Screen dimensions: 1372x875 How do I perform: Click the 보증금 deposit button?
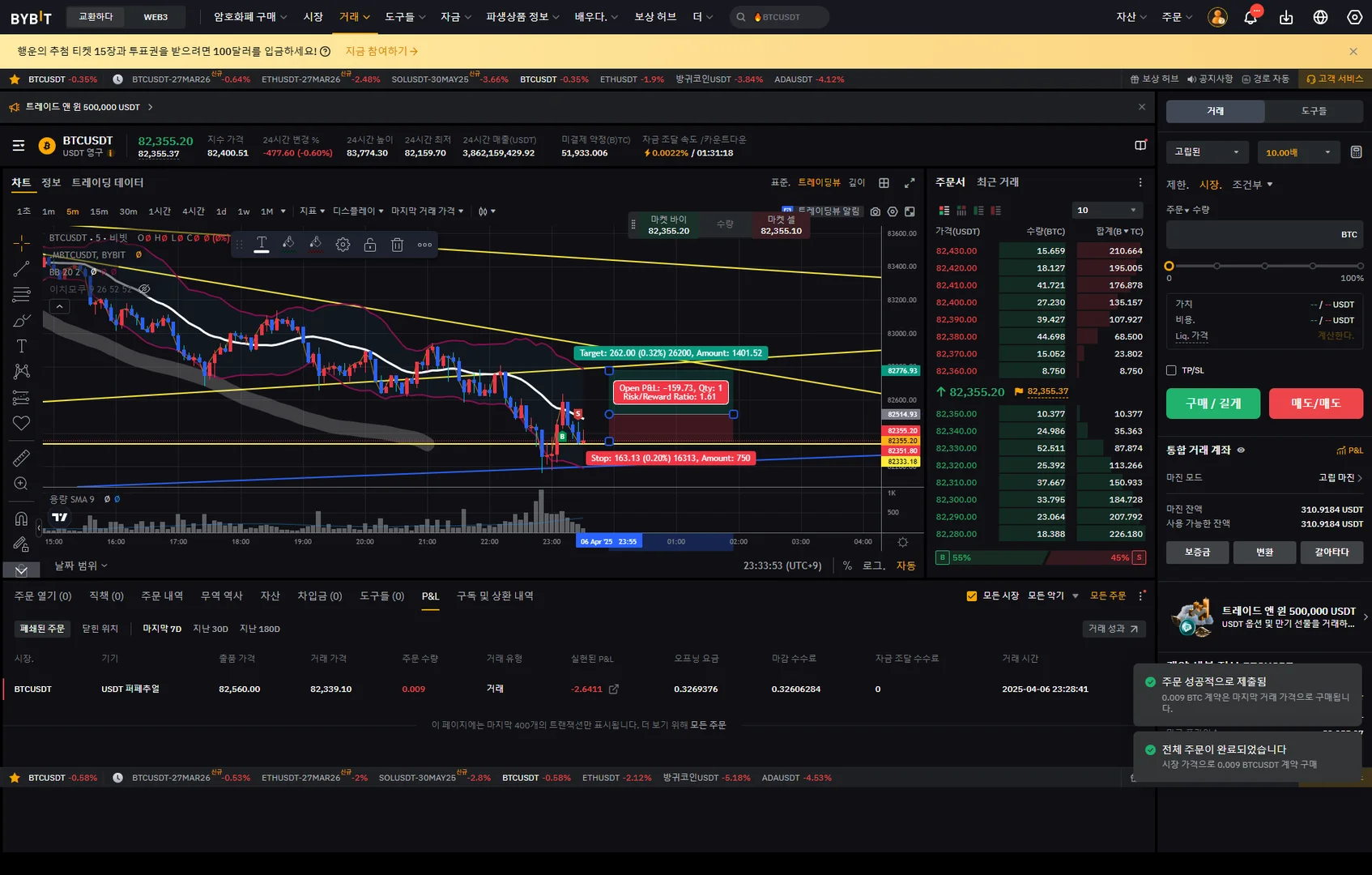pyautogui.click(x=1197, y=553)
